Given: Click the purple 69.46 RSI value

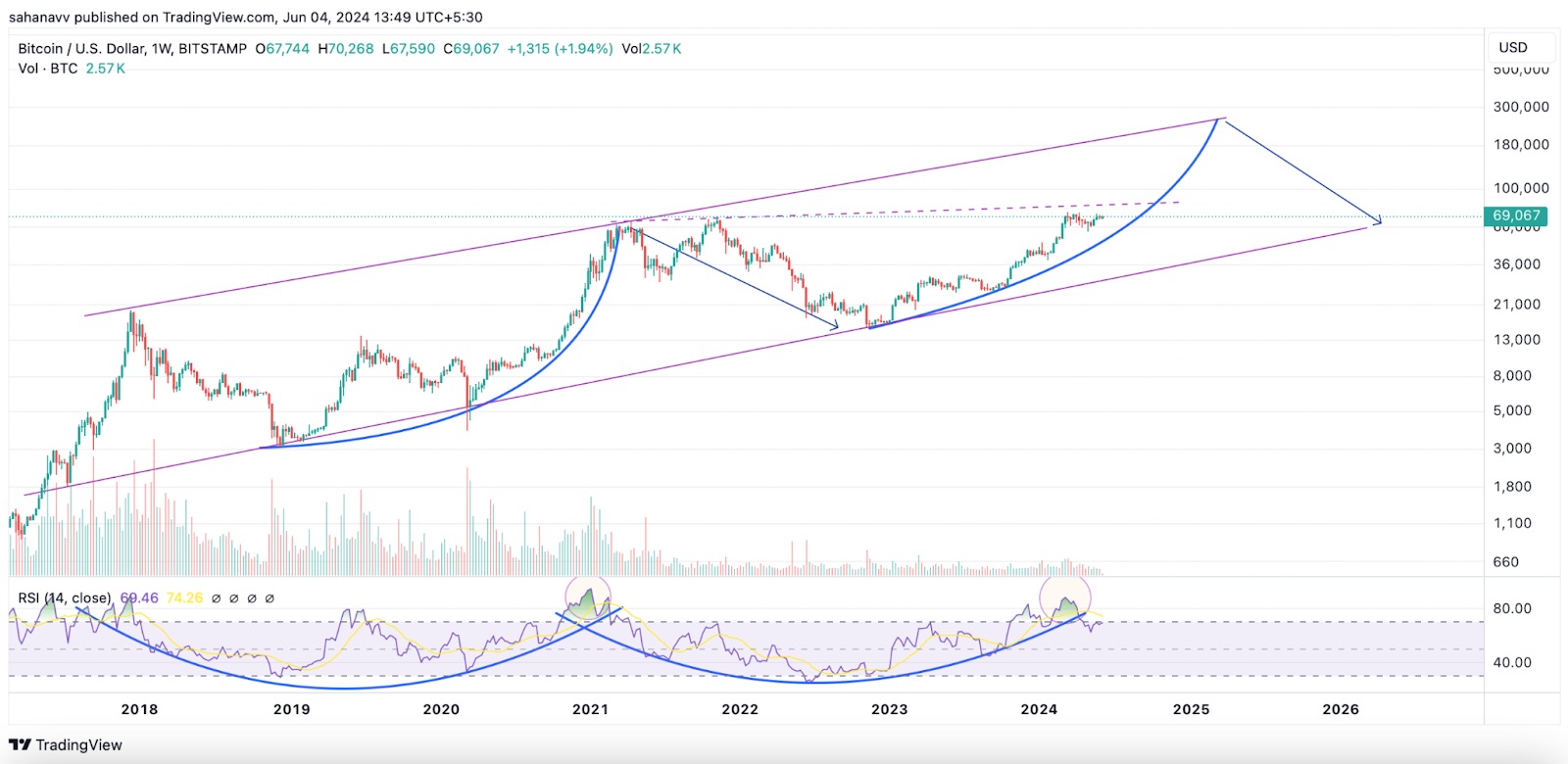Looking at the screenshot, I should (139, 597).
